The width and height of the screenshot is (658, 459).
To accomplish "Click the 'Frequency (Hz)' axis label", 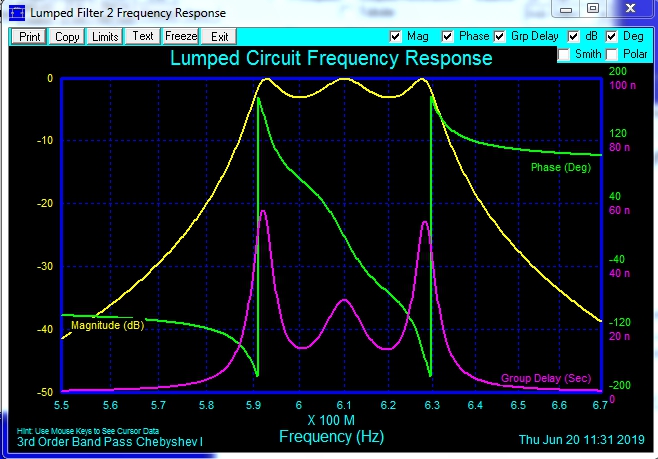I will [332, 437].
